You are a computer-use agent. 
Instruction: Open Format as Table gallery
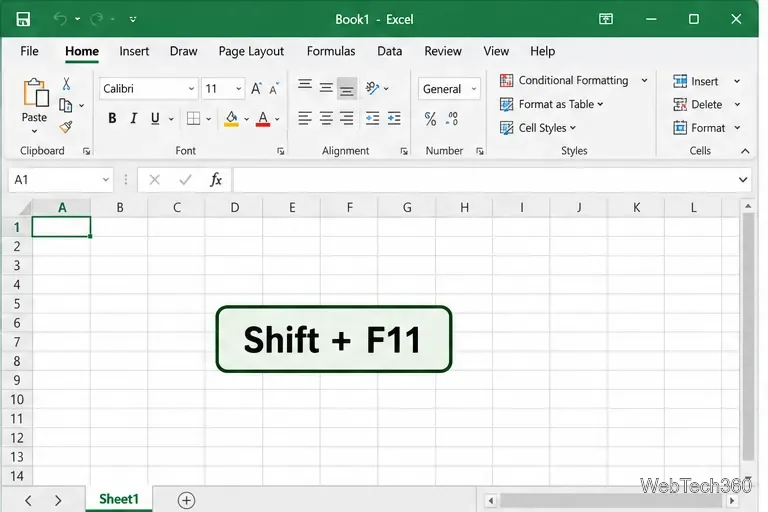tap(552, 104)
